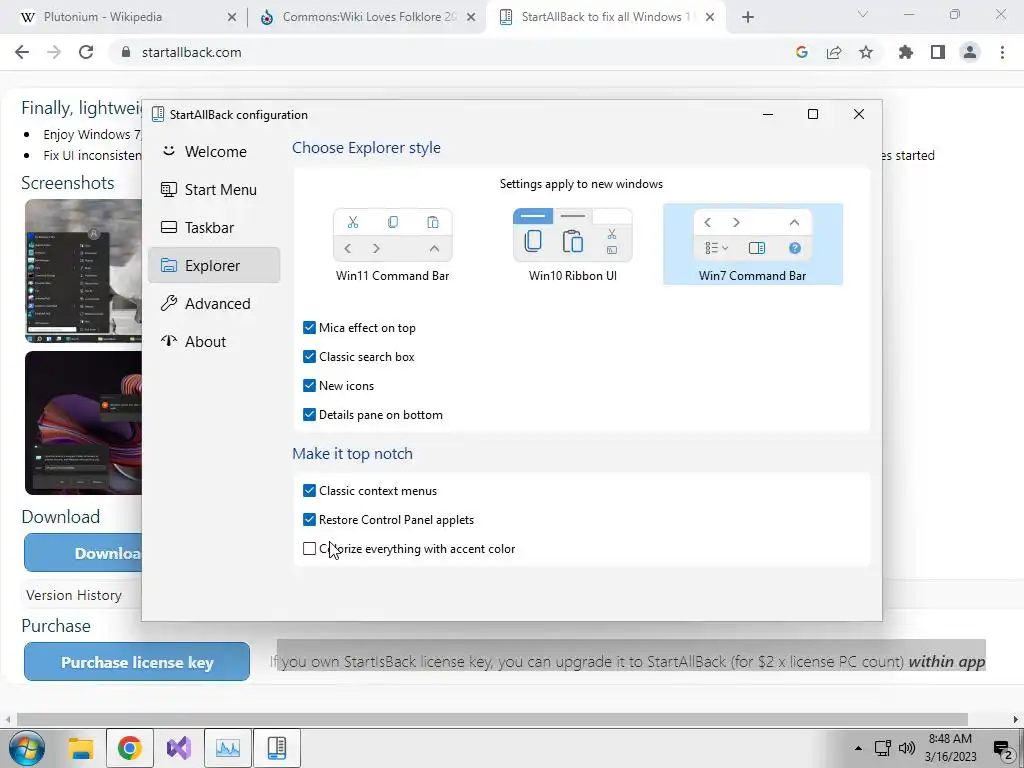Click the clock showing 8:48 AM
The height and width of the screenshot is (768, 1024).
(950, 748)
